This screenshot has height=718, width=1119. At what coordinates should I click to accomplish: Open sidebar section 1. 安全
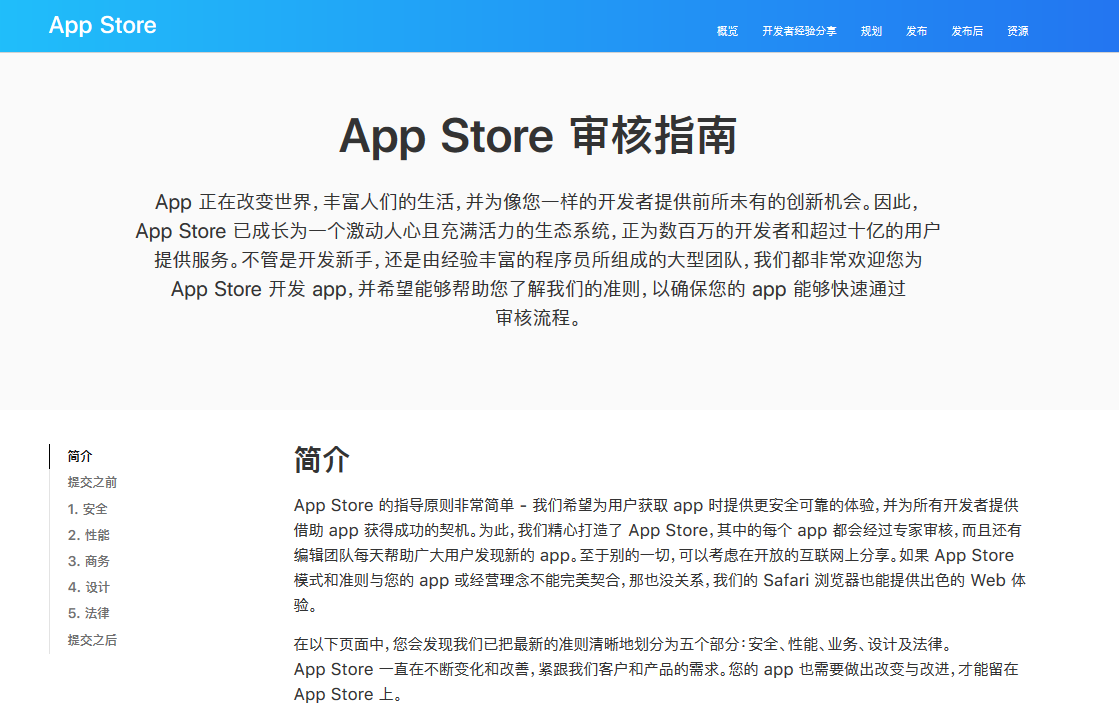tap(88, 509)
